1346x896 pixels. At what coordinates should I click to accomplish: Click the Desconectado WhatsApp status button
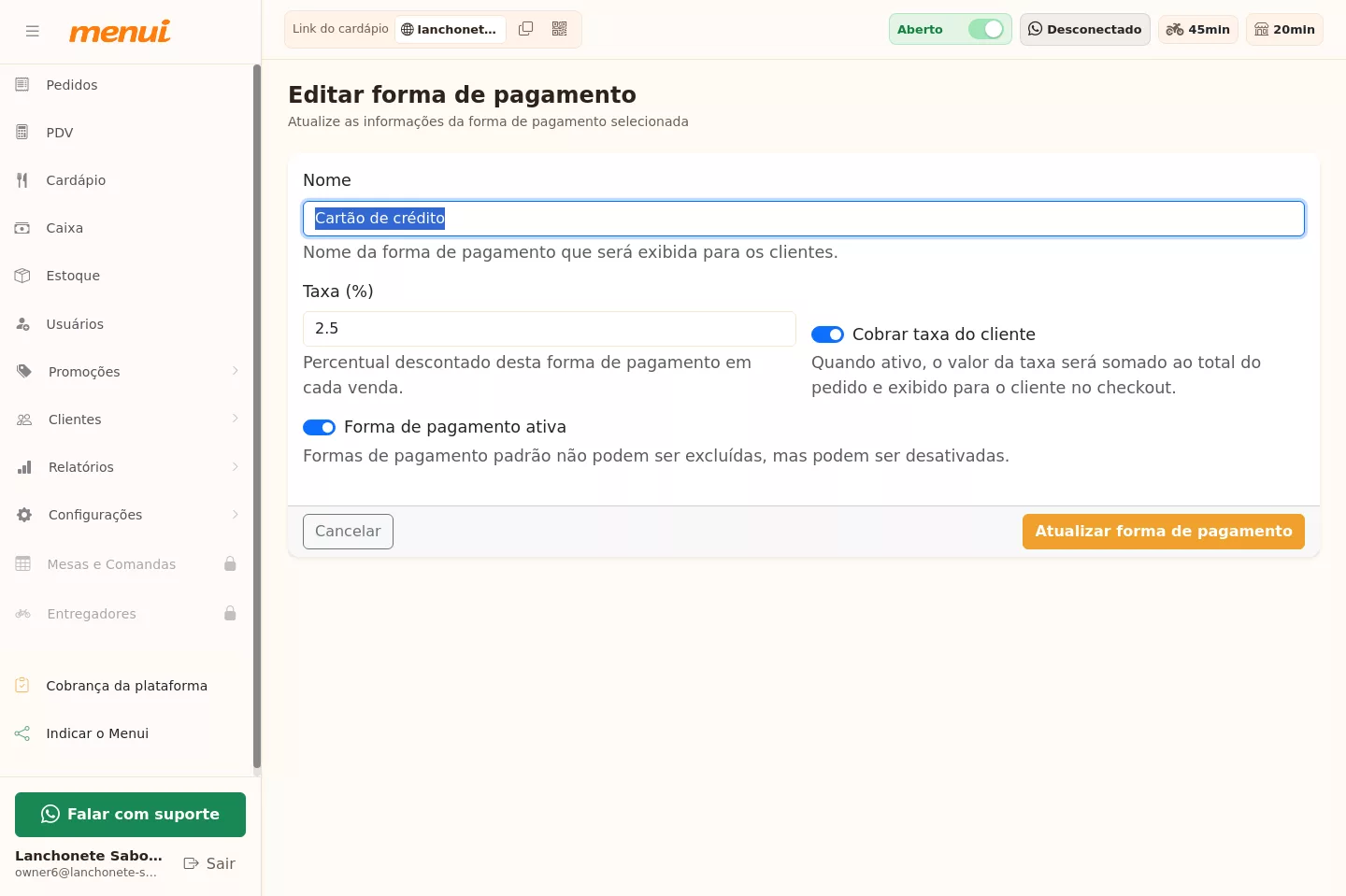[1084, 29]
